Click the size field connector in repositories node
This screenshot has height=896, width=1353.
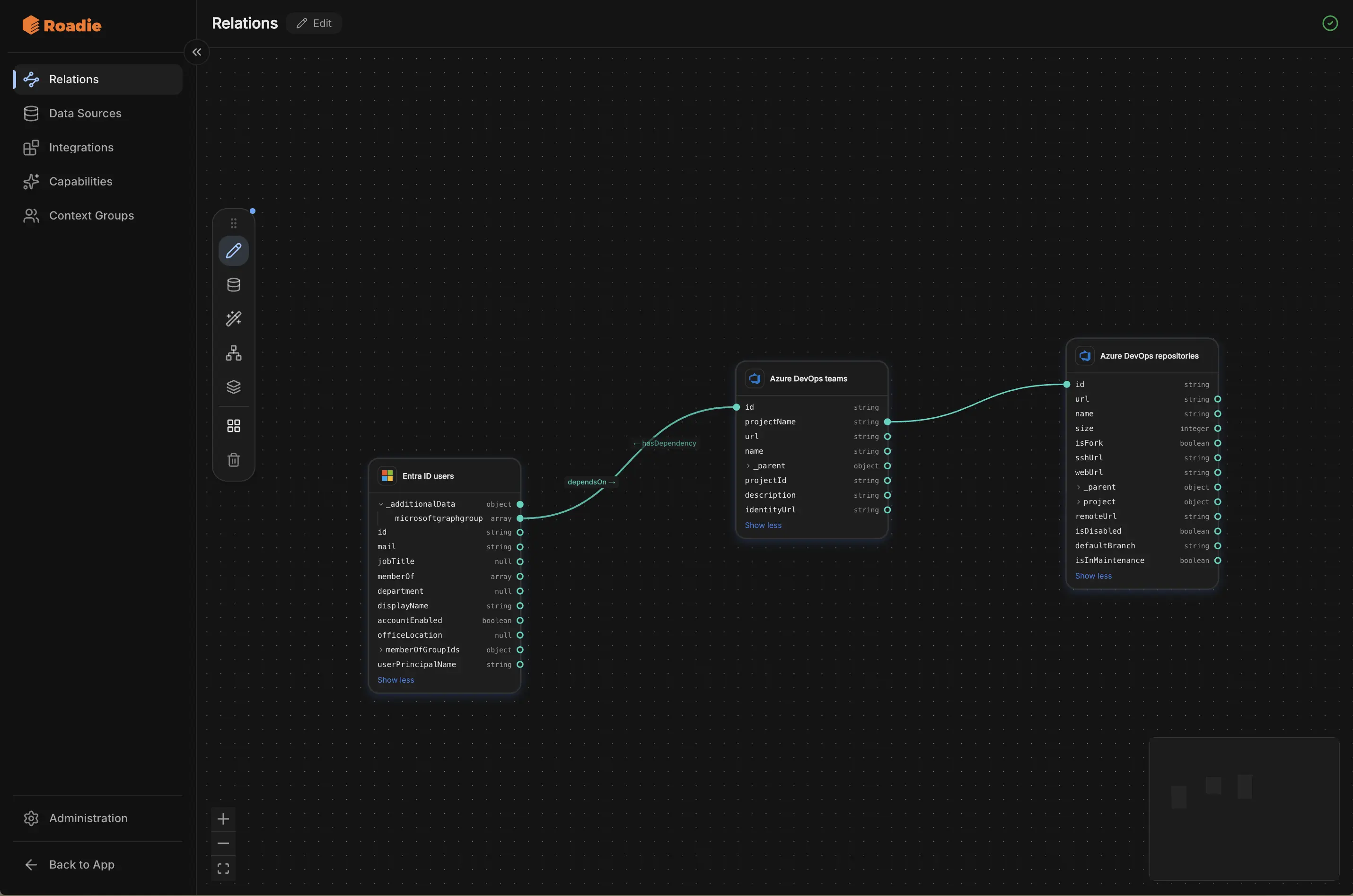coord(1218,429)
